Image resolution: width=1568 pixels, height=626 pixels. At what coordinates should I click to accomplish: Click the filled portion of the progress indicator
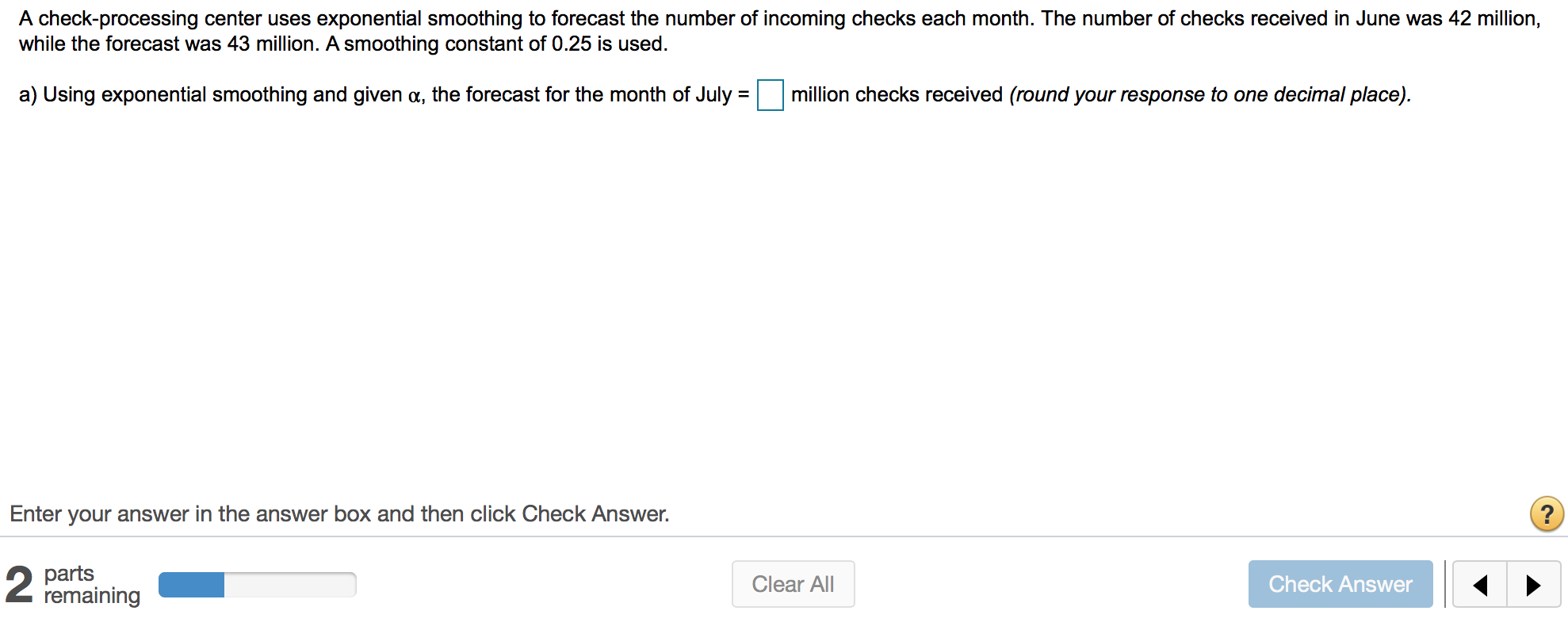click(192, 584)
